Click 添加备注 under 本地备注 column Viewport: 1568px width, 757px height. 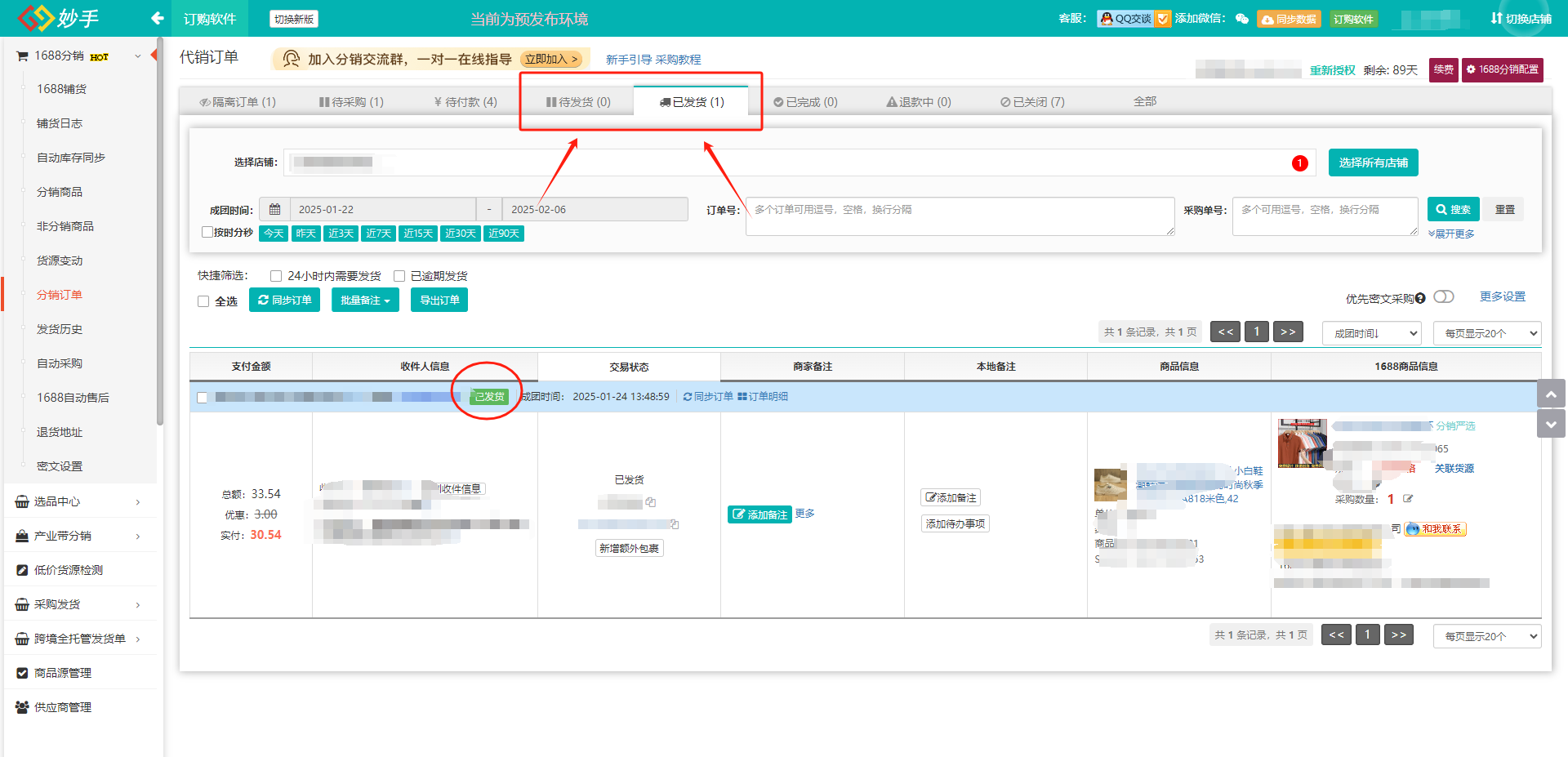[951, 497]
